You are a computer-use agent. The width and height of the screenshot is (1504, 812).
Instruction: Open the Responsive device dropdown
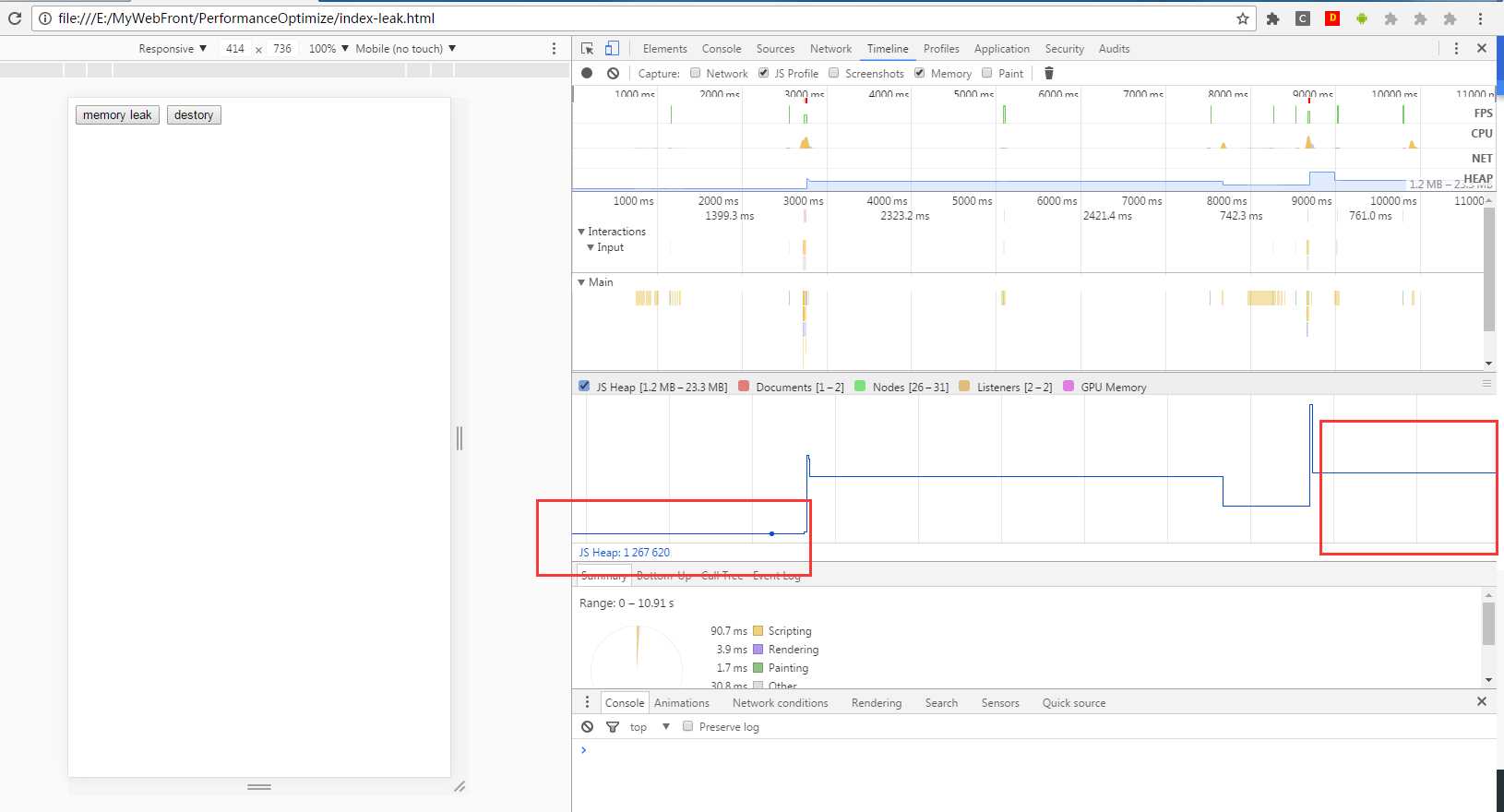[x=173, y=49]
